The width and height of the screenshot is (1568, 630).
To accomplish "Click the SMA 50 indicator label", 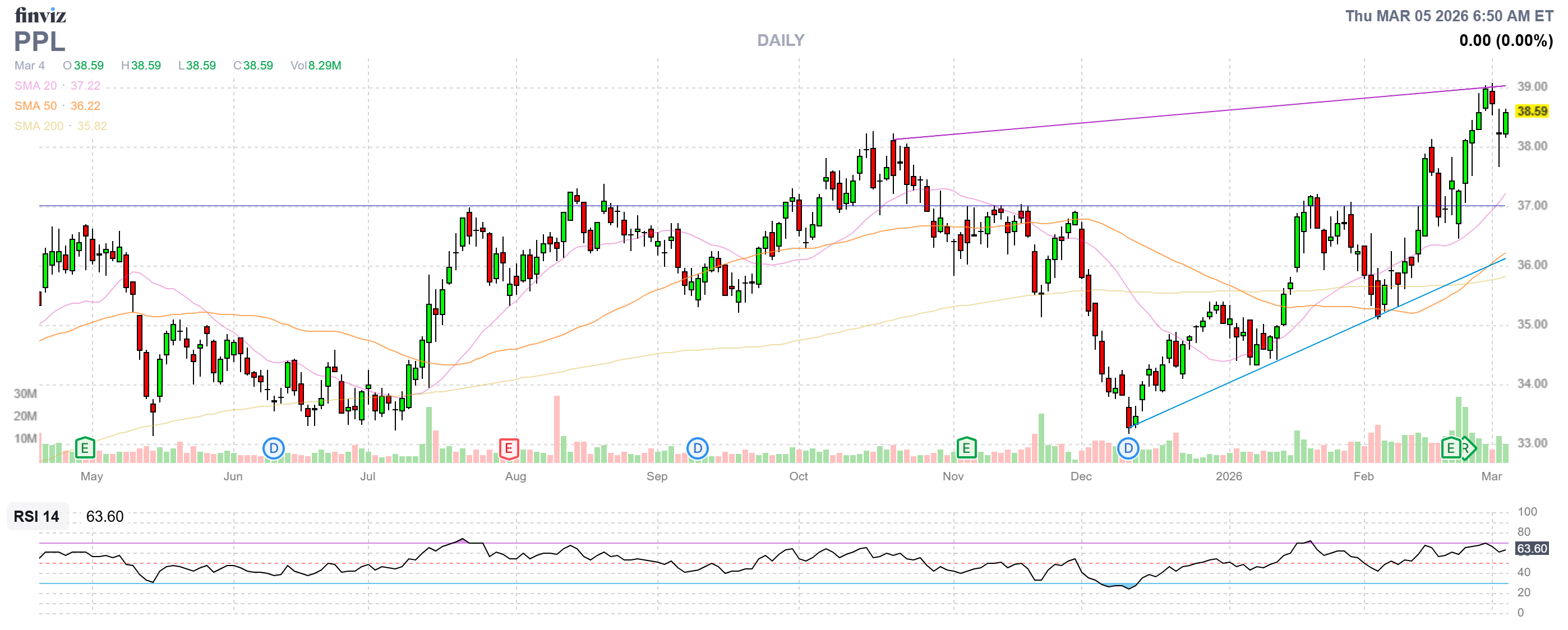I will pyautogui.click(x=35, y=106).
